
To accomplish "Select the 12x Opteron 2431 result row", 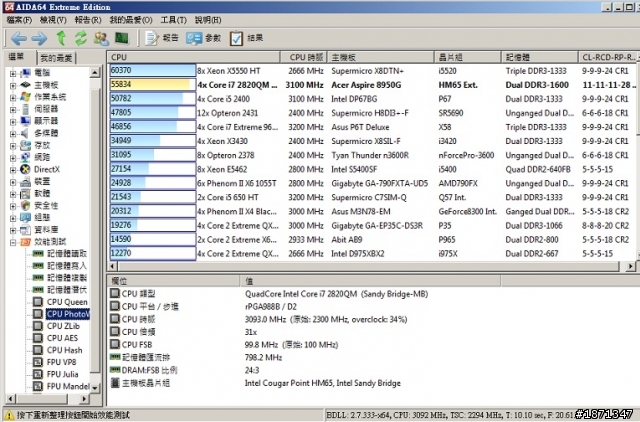I will coord(372,113).
